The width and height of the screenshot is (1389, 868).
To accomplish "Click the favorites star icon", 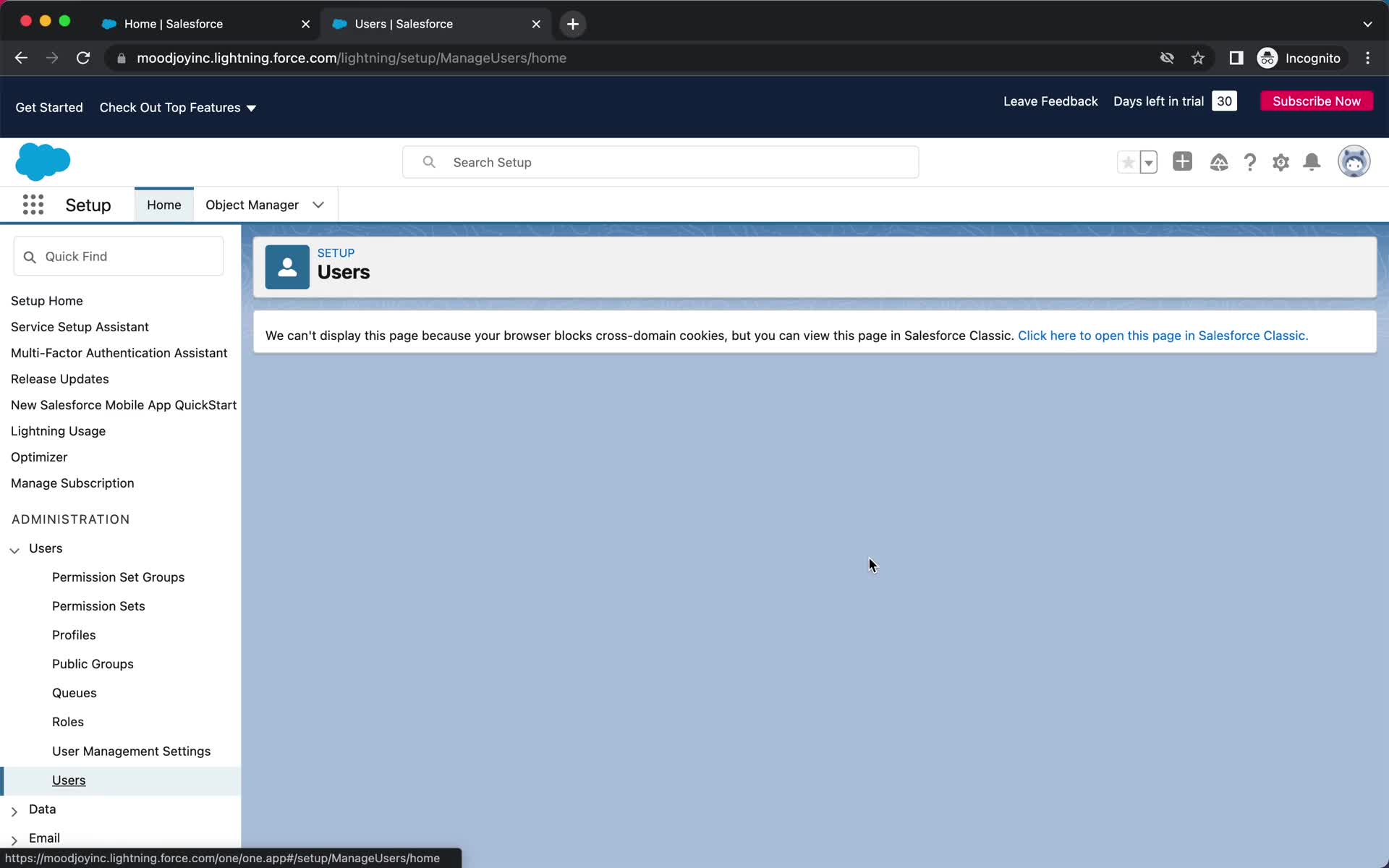I will [x=1128, y=162].
